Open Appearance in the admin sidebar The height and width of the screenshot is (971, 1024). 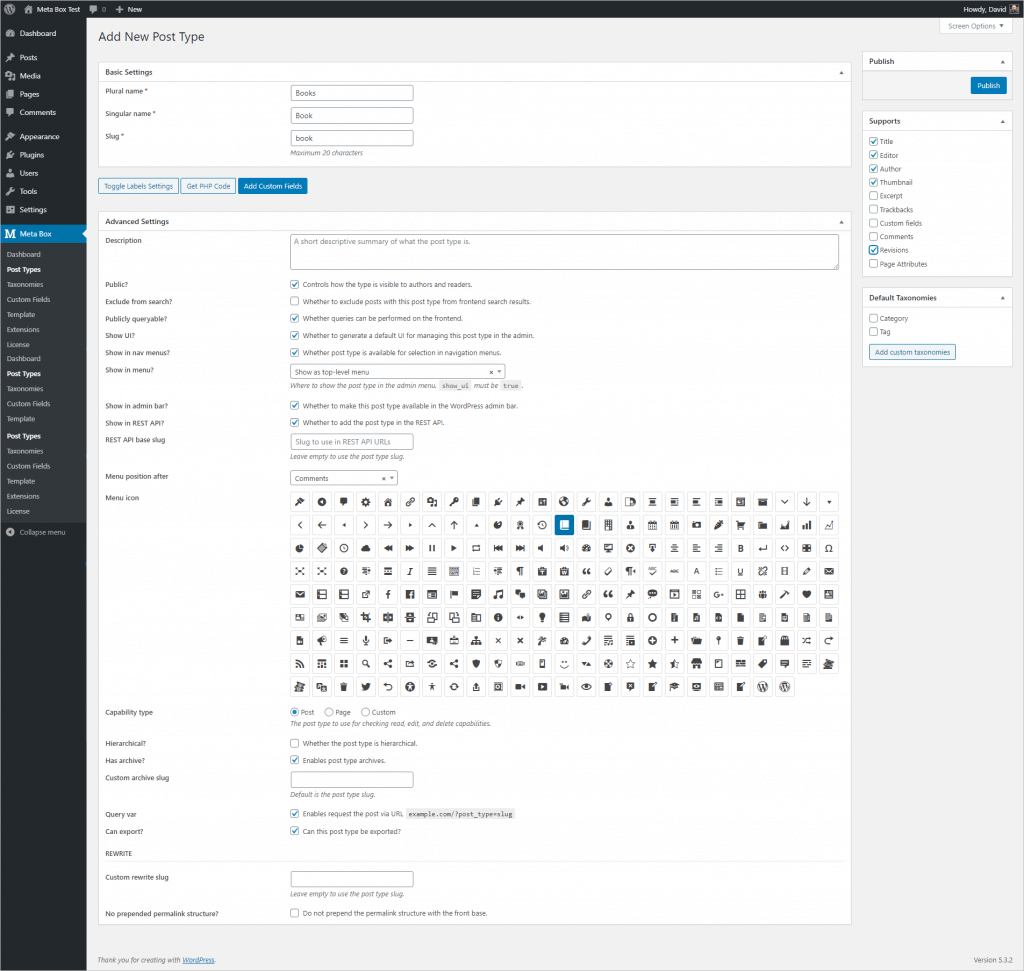[39, 136]
